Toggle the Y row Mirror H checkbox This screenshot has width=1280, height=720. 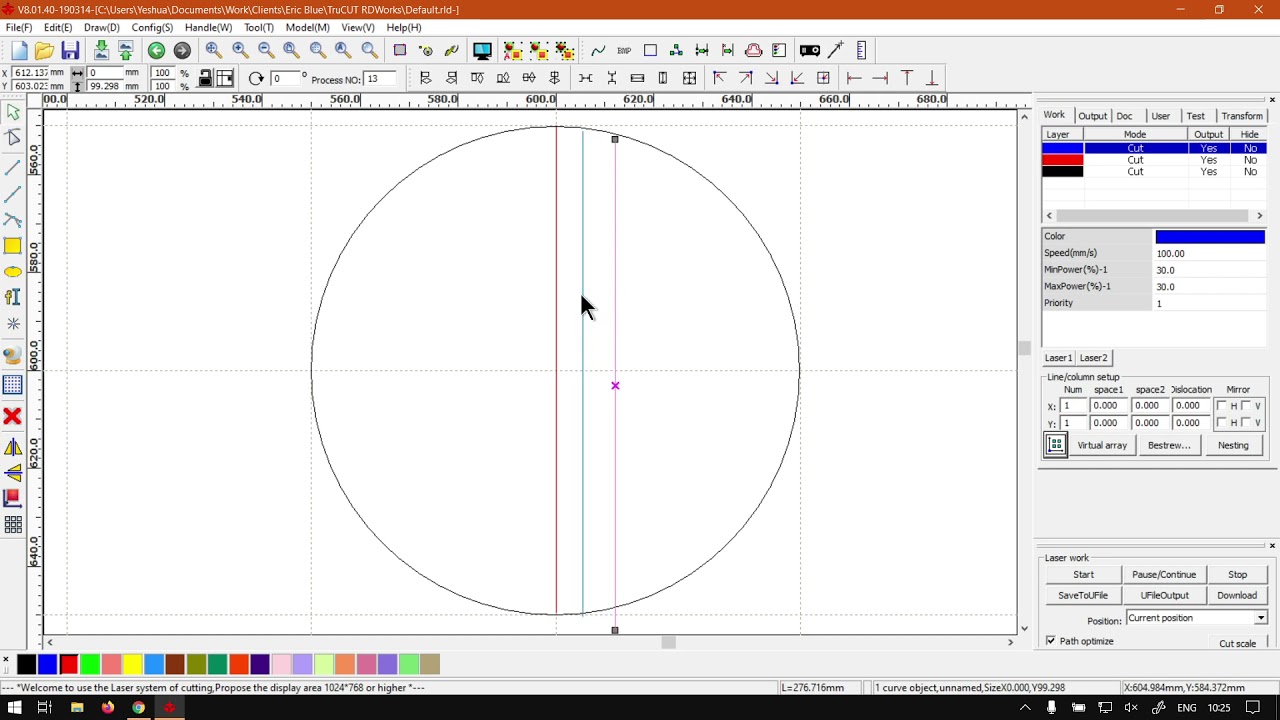(1222, 423)
